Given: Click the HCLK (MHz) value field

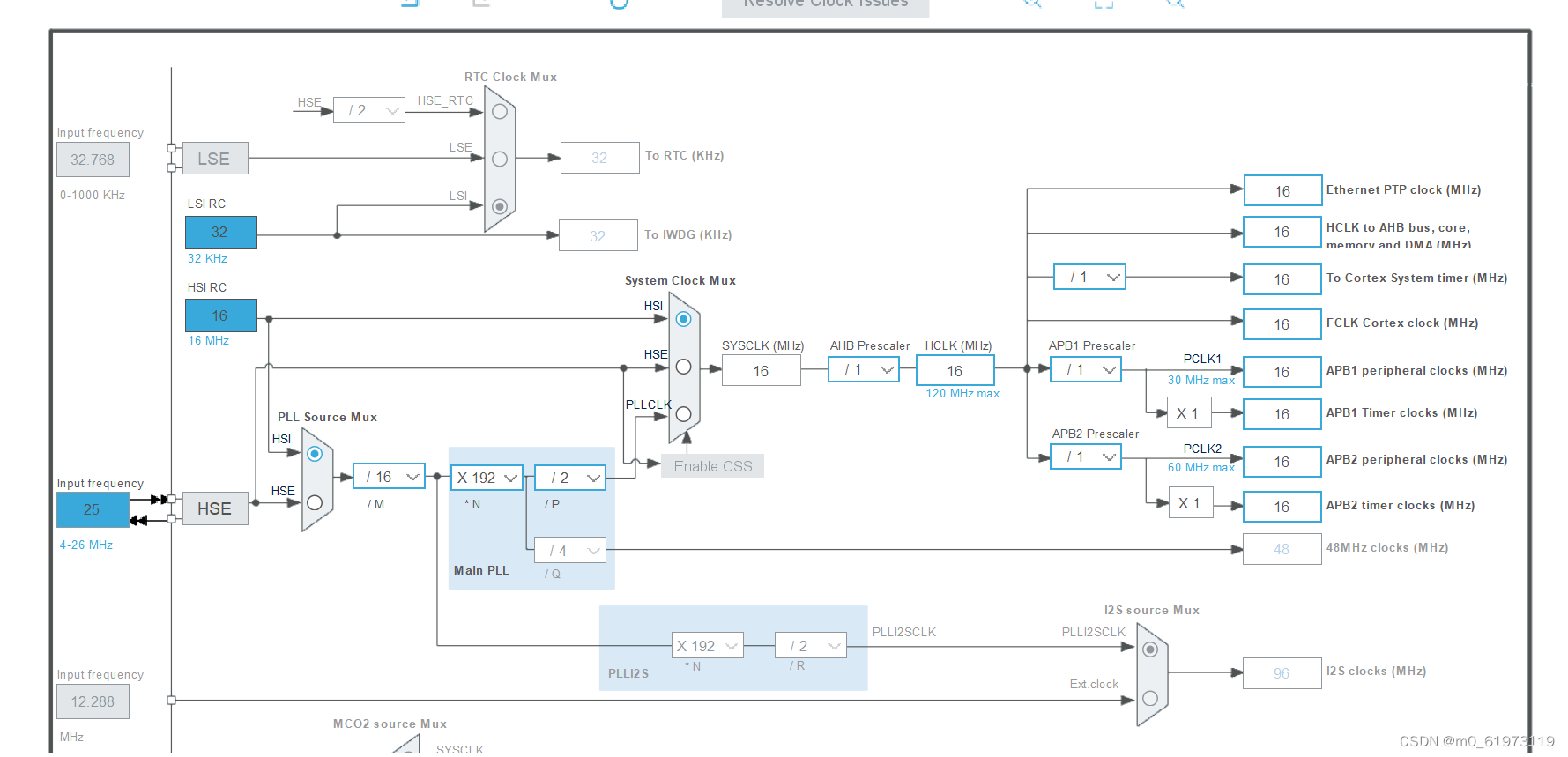Looking at the screenshot, I should 955,371.
